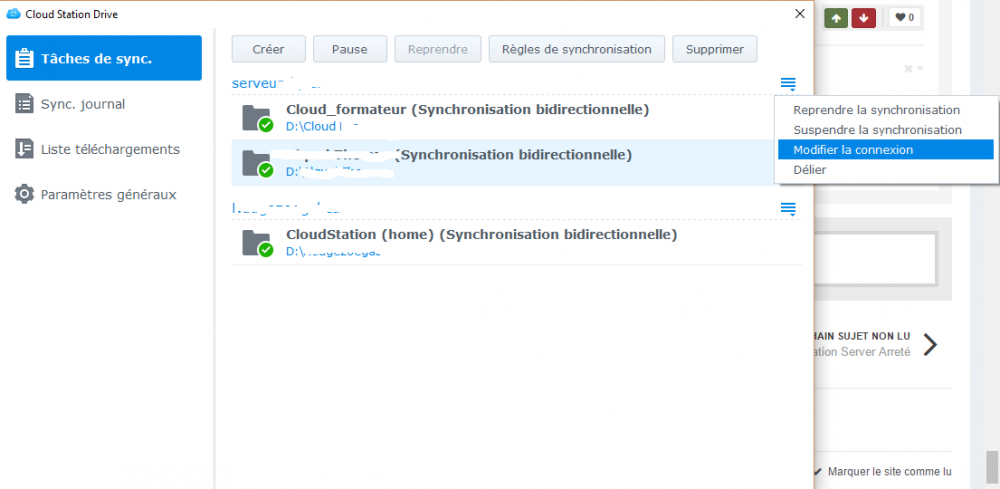Screen dimensions: 1000x489
Task: Open the Tâches de sync. section
Action: click(104, 58)
